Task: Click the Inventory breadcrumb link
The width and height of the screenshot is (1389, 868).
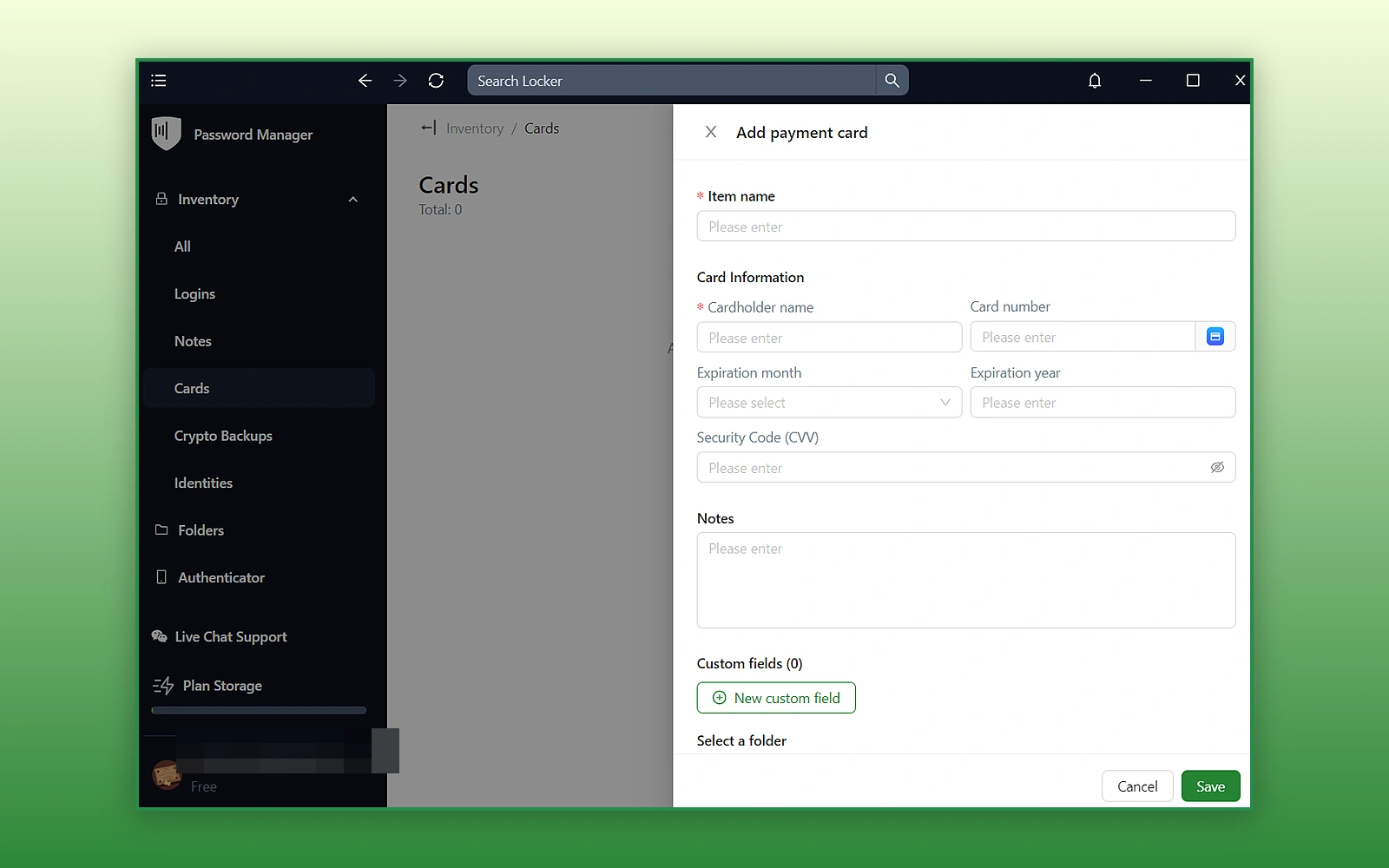Action: (475, 128)
